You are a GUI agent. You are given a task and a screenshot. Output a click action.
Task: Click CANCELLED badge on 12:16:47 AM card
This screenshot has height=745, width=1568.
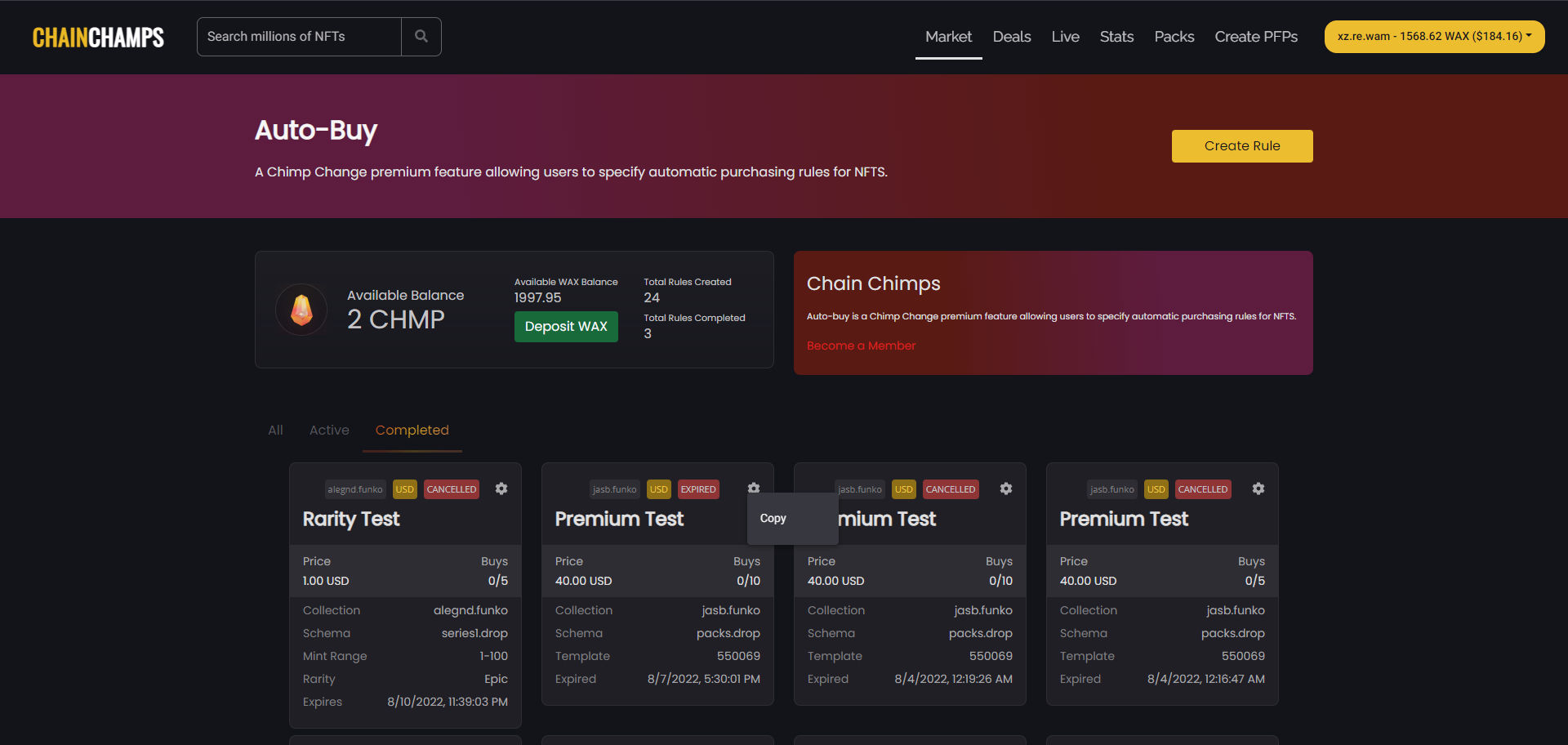(1202, 489)
